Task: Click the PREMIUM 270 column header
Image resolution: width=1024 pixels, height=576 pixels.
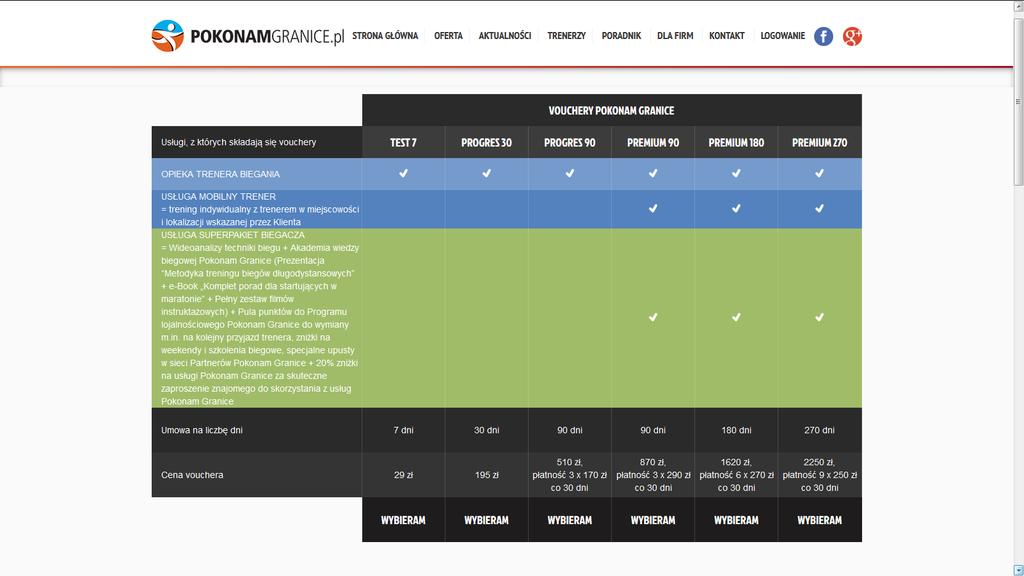Action: (820, 142)
